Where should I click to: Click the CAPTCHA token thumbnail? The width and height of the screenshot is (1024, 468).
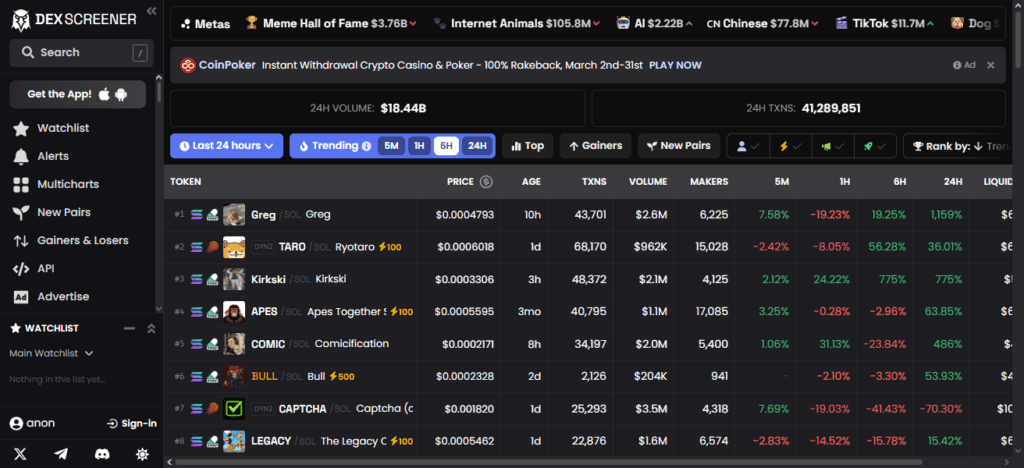[234, 409]
